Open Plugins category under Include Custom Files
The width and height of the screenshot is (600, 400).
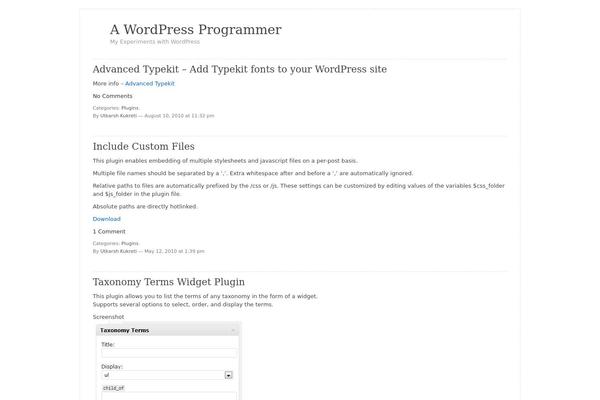[x=130, y=243]
